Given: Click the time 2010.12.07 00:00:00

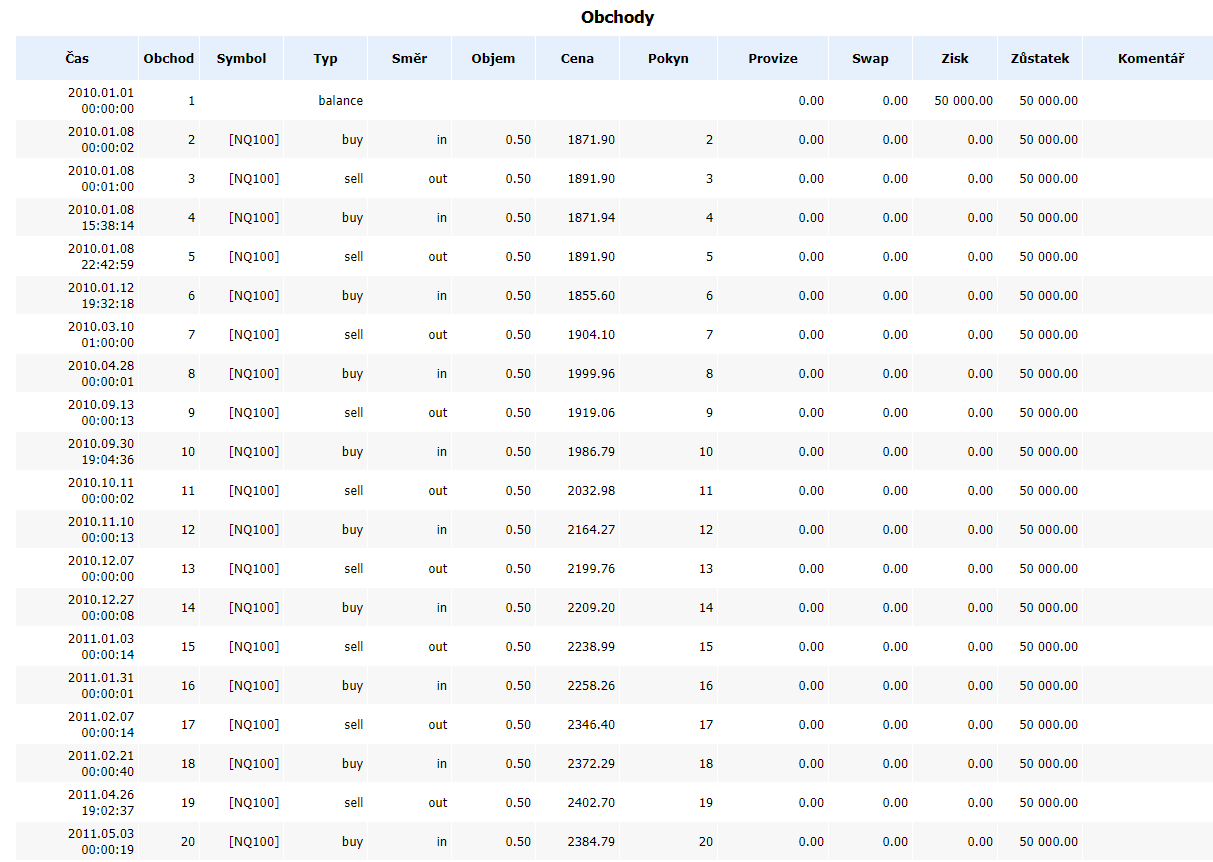Looking at the screenshot, I should 100,569.
